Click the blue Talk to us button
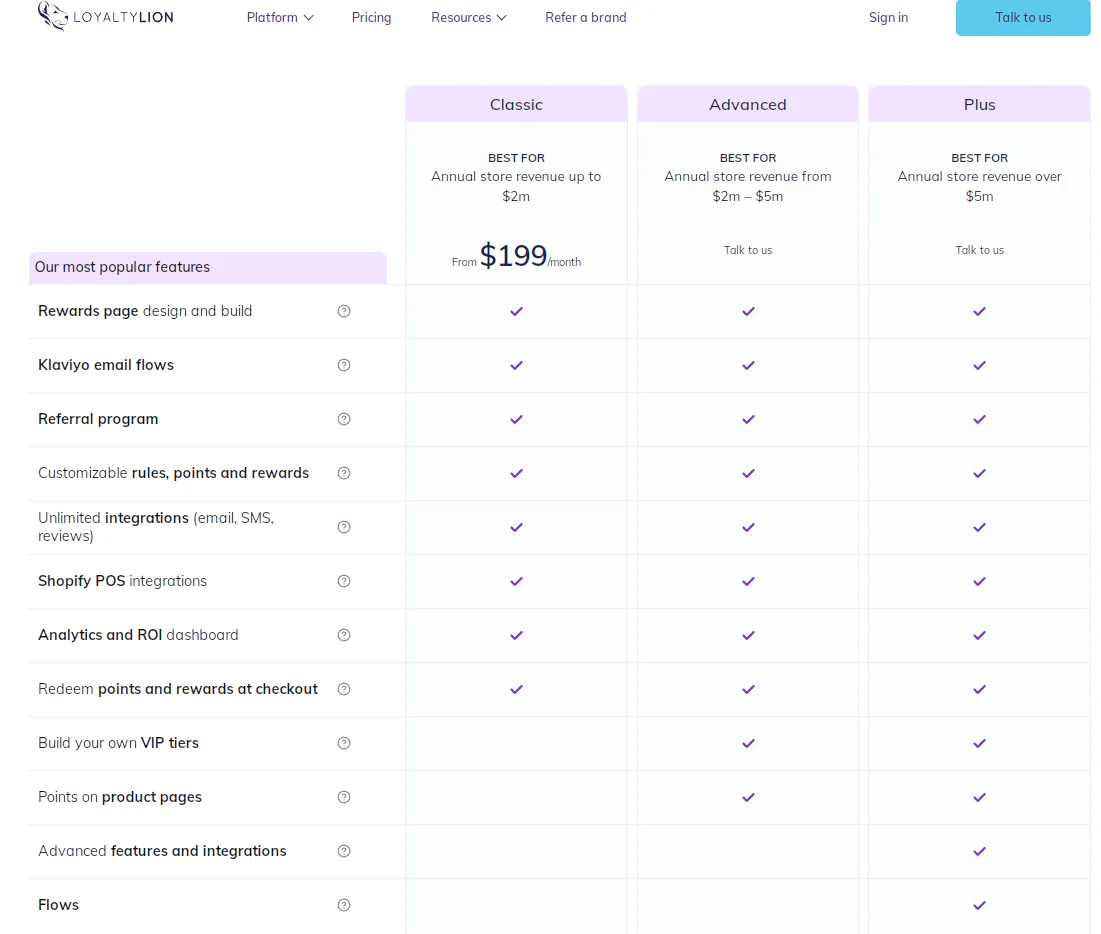The width and height of the screenshot is (1101, 934). tap(1023, 18)
